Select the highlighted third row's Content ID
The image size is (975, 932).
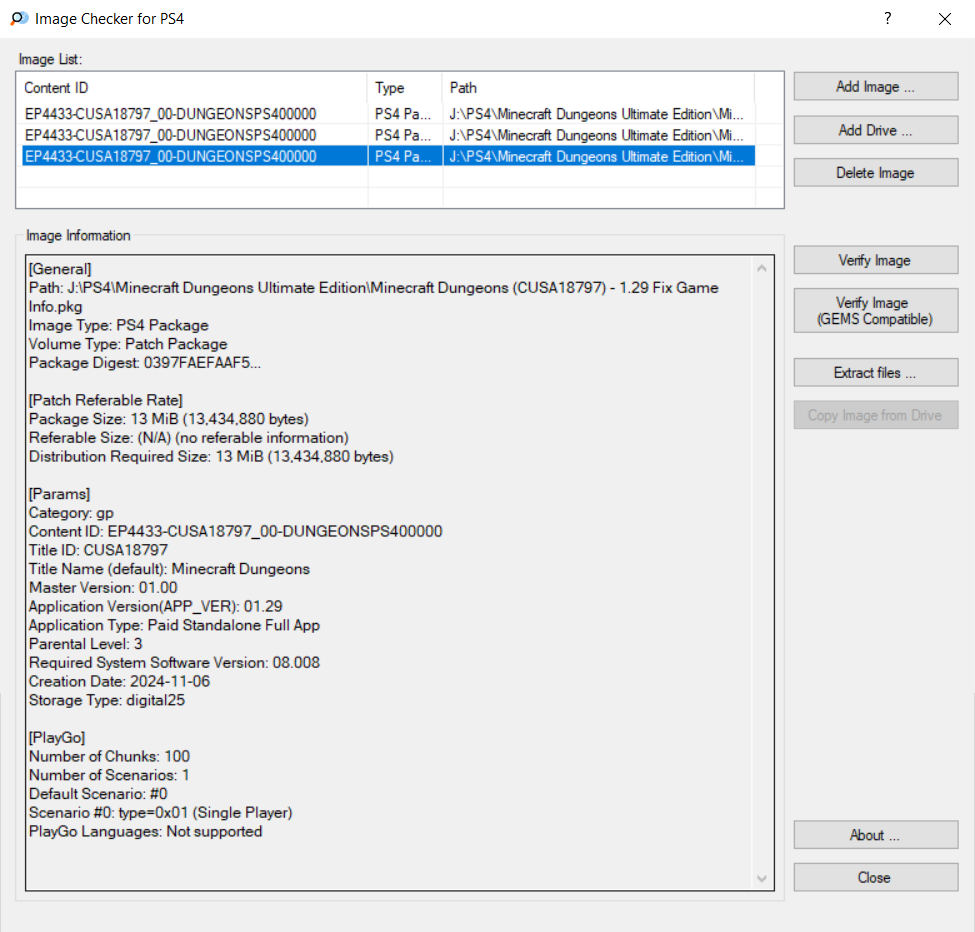[170, 156]
